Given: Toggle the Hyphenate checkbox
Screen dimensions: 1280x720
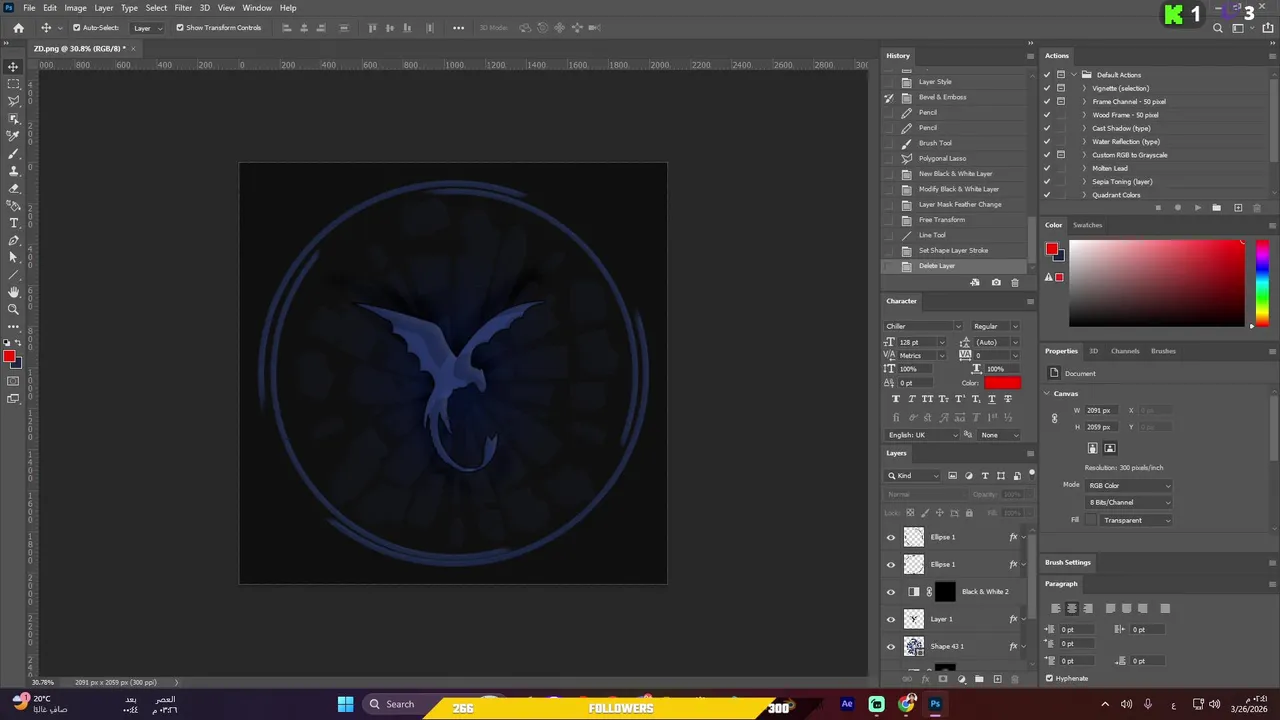Looking at the screenshot, I should (1049, 678).
